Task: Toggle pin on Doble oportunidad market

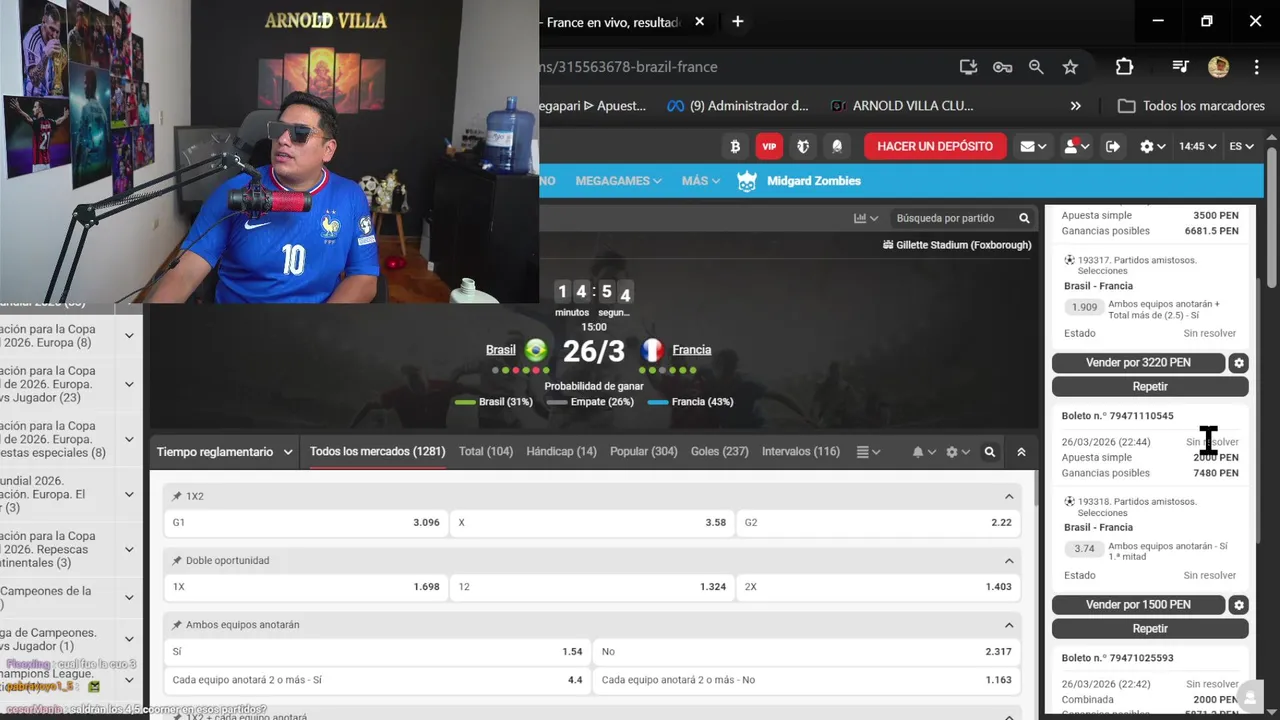Action: pos(177,560)
